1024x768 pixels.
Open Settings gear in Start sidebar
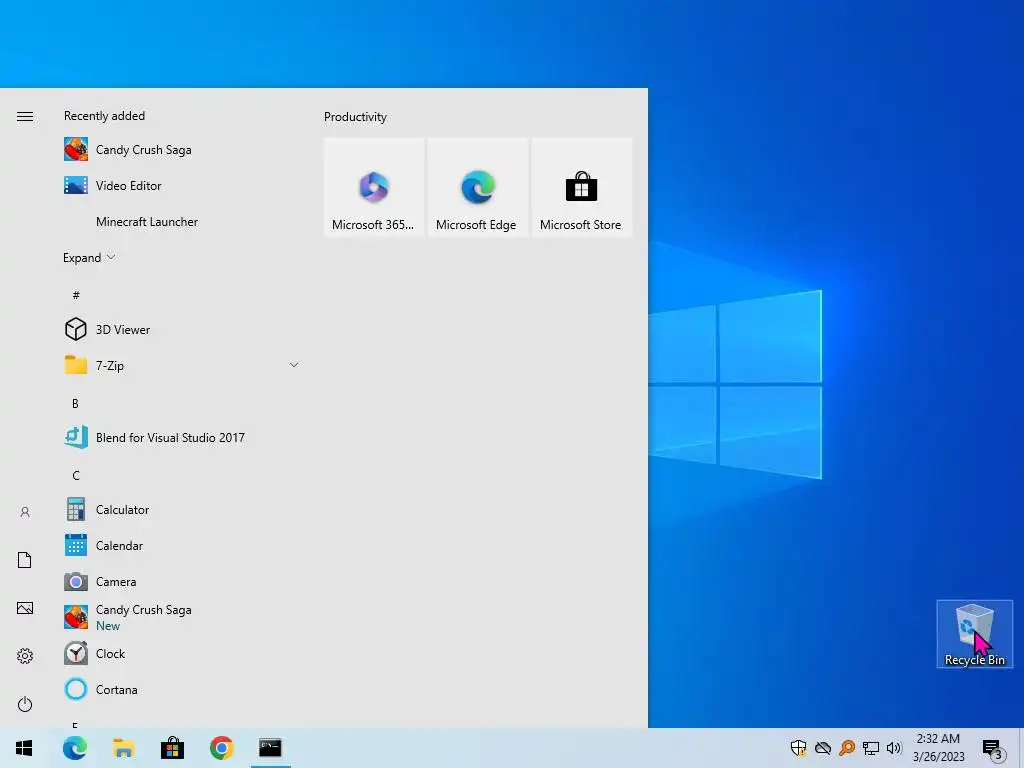coord(25,656)
